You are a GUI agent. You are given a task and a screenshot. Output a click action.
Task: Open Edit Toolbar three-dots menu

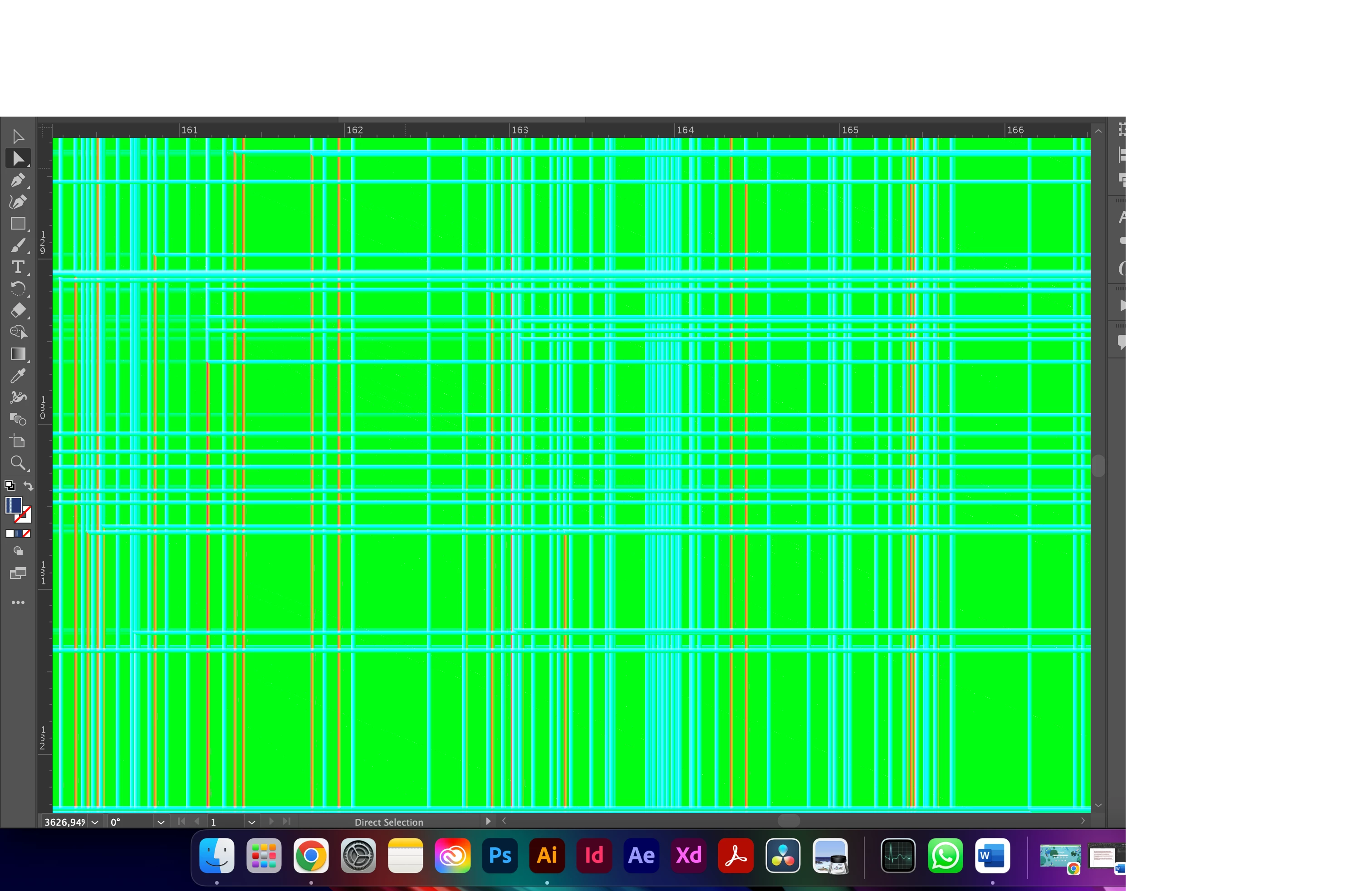[x=18, y=602]
